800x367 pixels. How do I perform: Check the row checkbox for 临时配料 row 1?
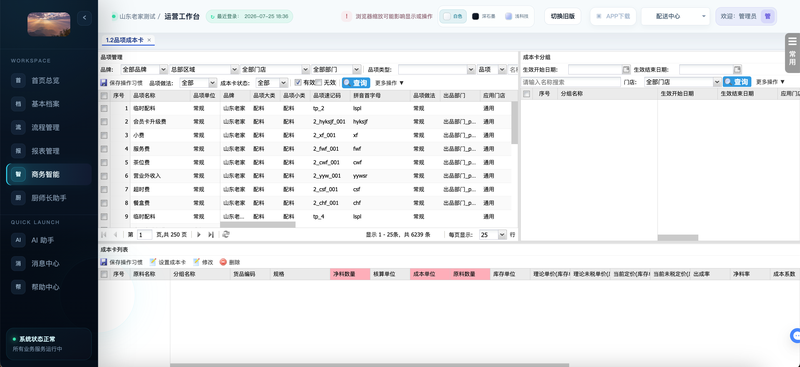[x=104, y=109]
